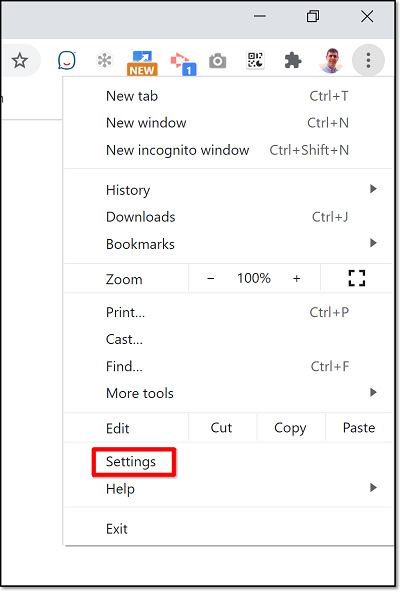Open the QR code extension
The image size is (400, 591).
coord(255,60)
